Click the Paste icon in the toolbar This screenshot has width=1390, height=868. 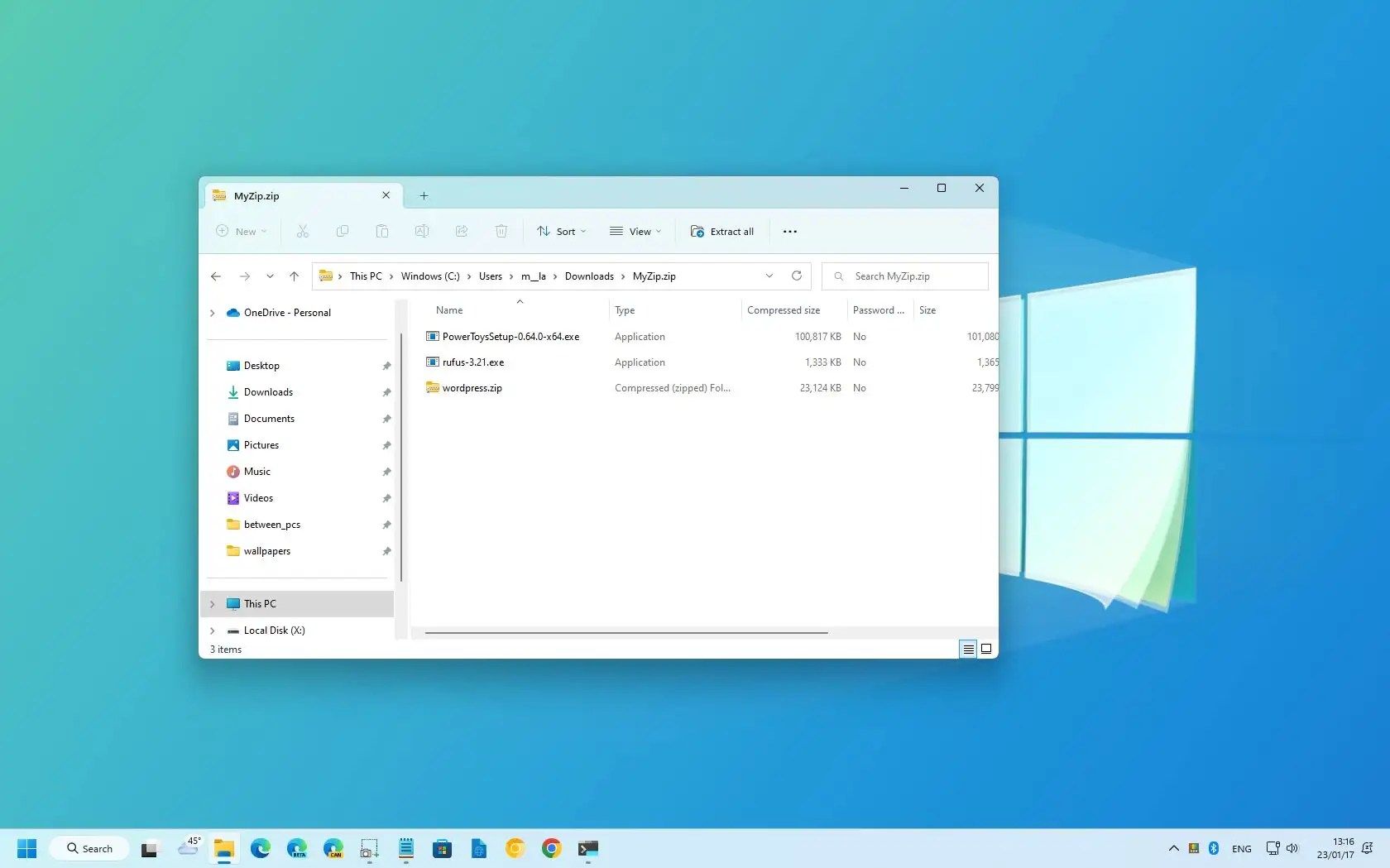(382, 232)
